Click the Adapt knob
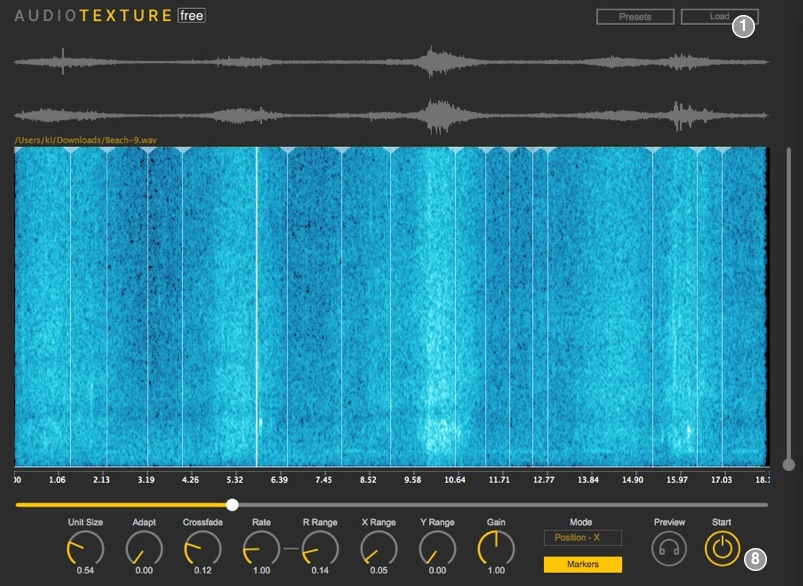803x586 pixels. (143, 549)
